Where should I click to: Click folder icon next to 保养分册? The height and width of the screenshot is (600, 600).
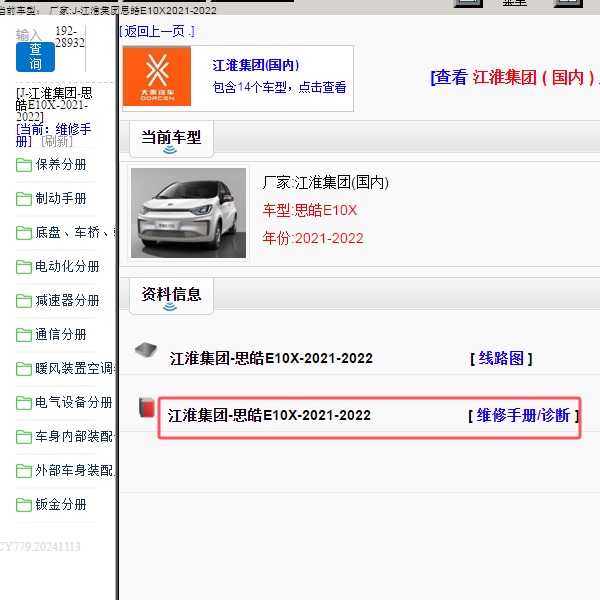(x=24, y=165)
